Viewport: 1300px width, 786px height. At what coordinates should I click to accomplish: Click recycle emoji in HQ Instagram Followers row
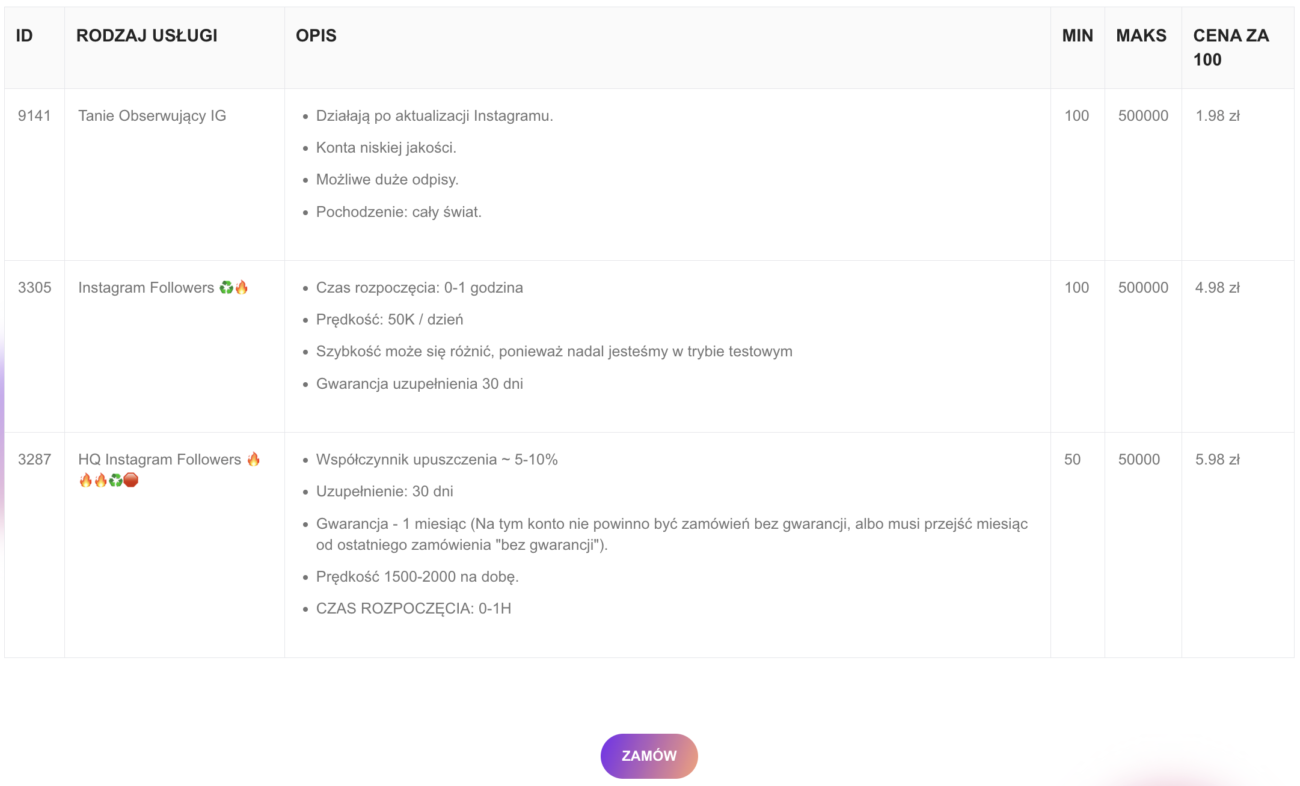115,480
